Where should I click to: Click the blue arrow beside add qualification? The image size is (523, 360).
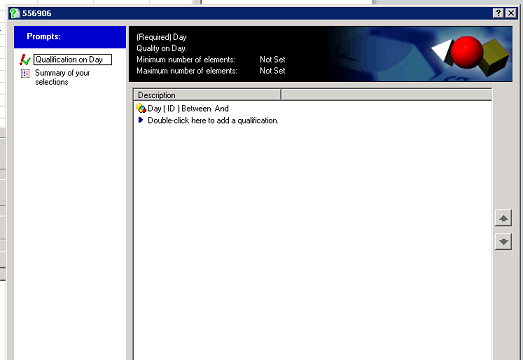141,120
